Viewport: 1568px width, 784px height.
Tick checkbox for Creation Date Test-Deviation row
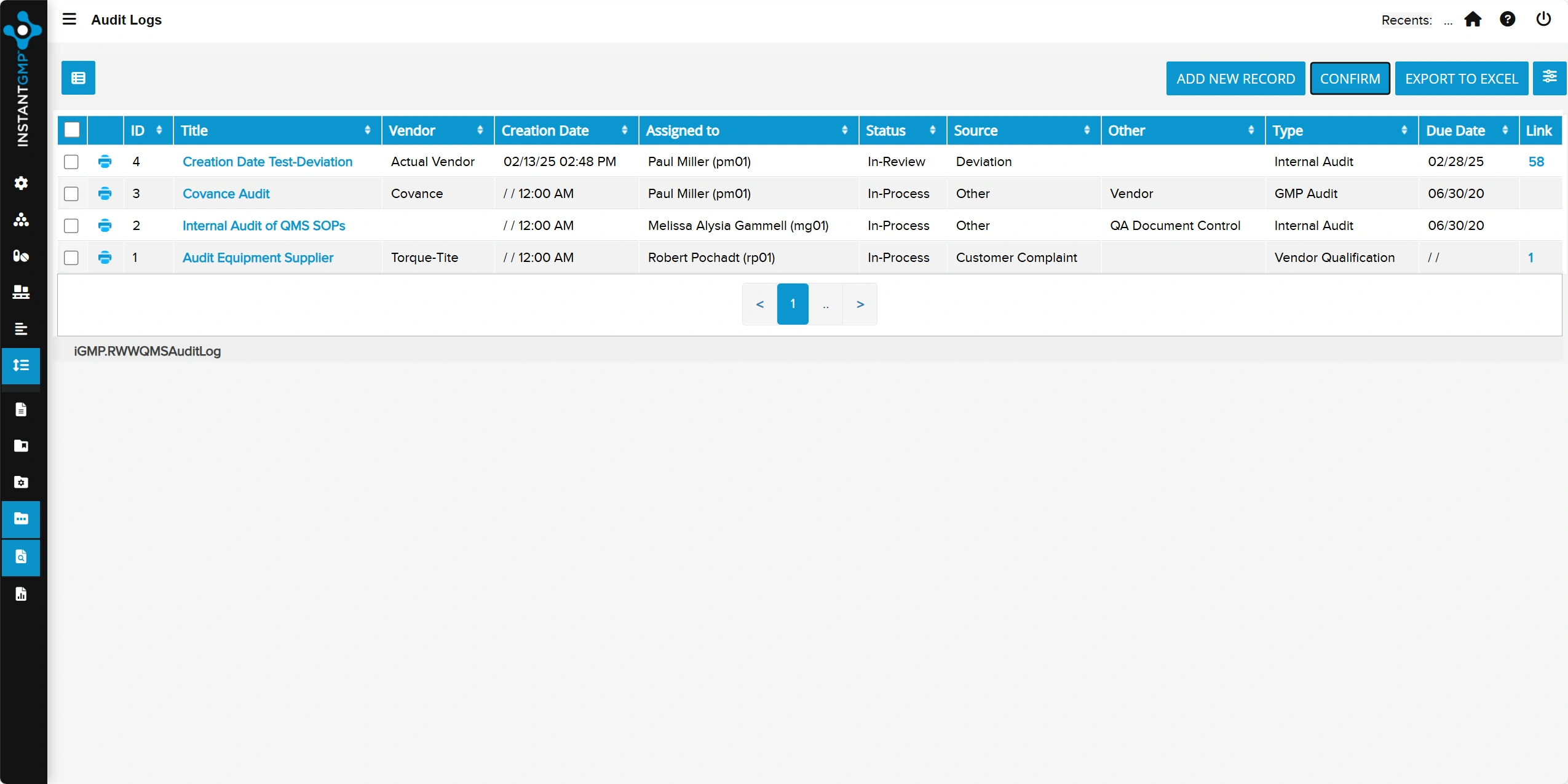pos(71,162)
